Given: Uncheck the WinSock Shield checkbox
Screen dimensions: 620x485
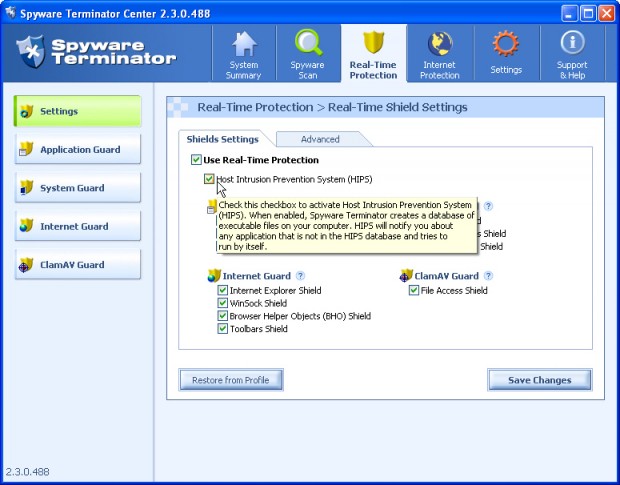Looking at the screenshot, I should coord(223,303).
